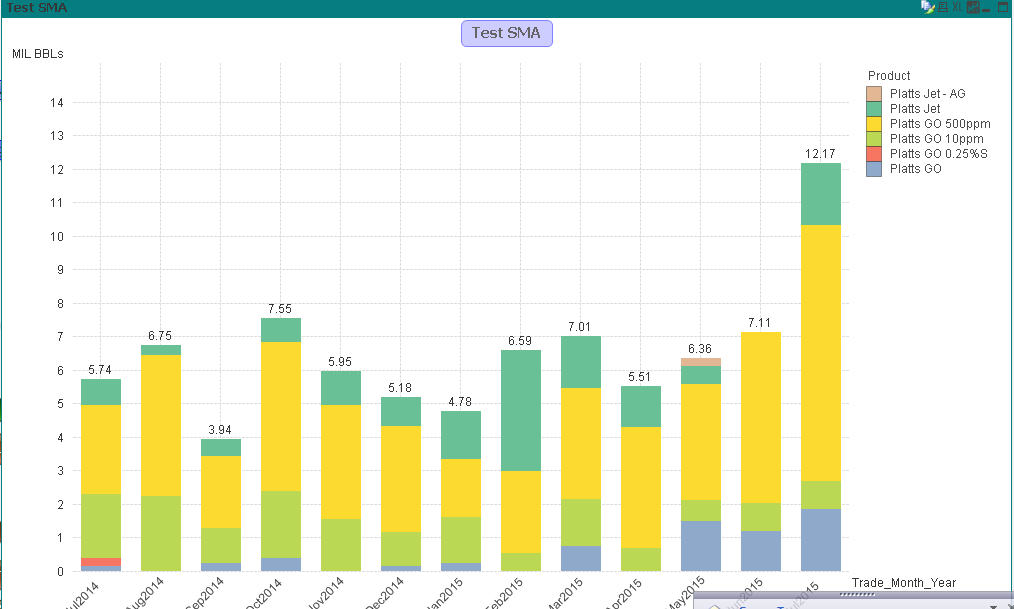This screenshot has height=609, width=1014.
Task: Click the green Platts Jet segment of the 12.17 bar
Action: pyautogui.click(x=821, y=194)
